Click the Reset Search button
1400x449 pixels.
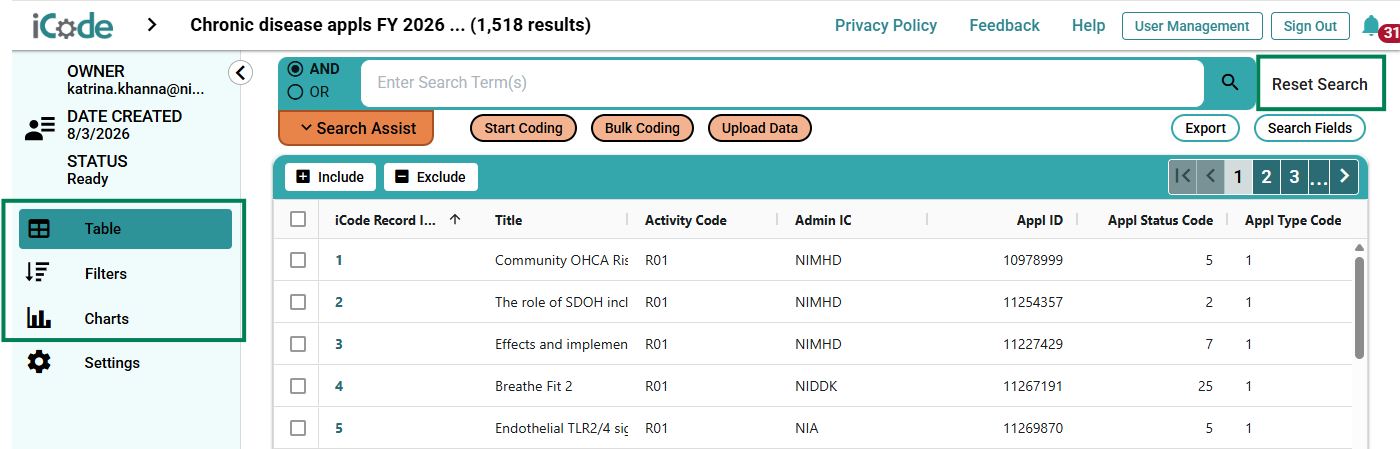tap(1320, 84)
